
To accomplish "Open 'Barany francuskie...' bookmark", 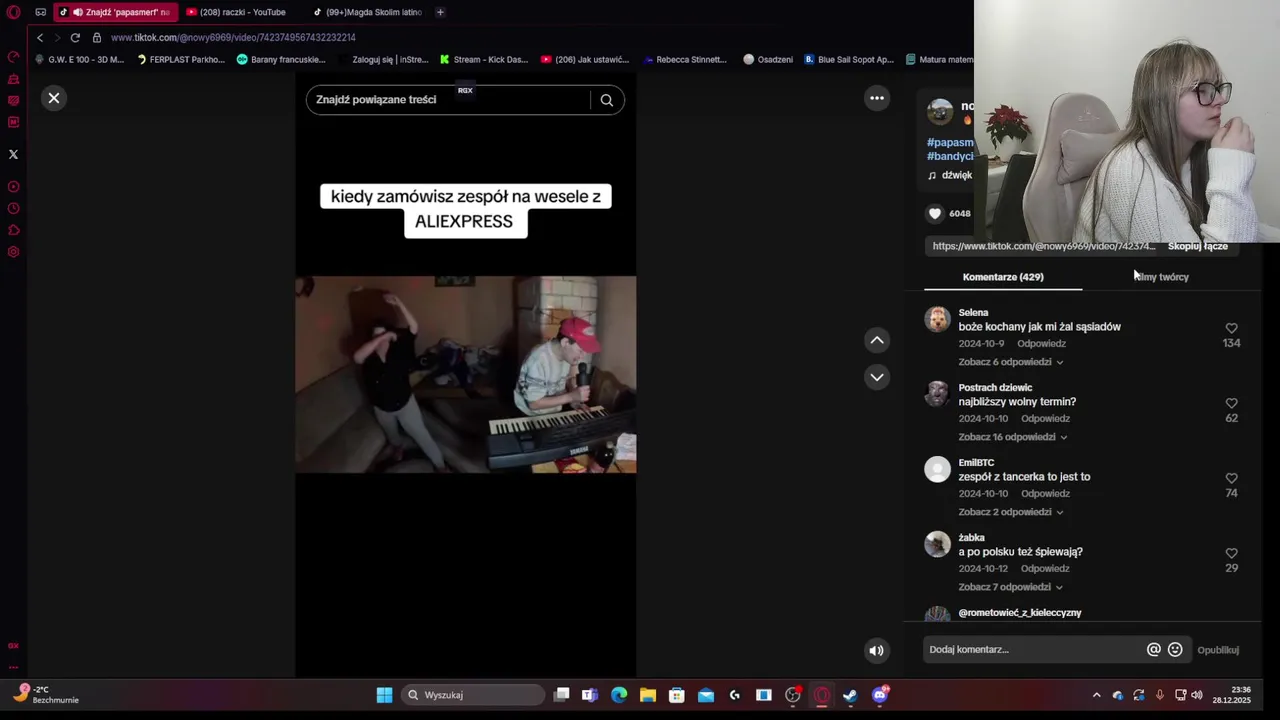I will coord(281,59).
